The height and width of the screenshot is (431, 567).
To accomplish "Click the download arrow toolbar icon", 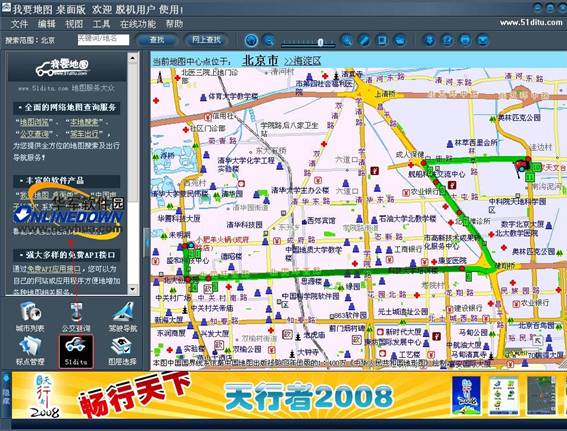I will (430, 40).
